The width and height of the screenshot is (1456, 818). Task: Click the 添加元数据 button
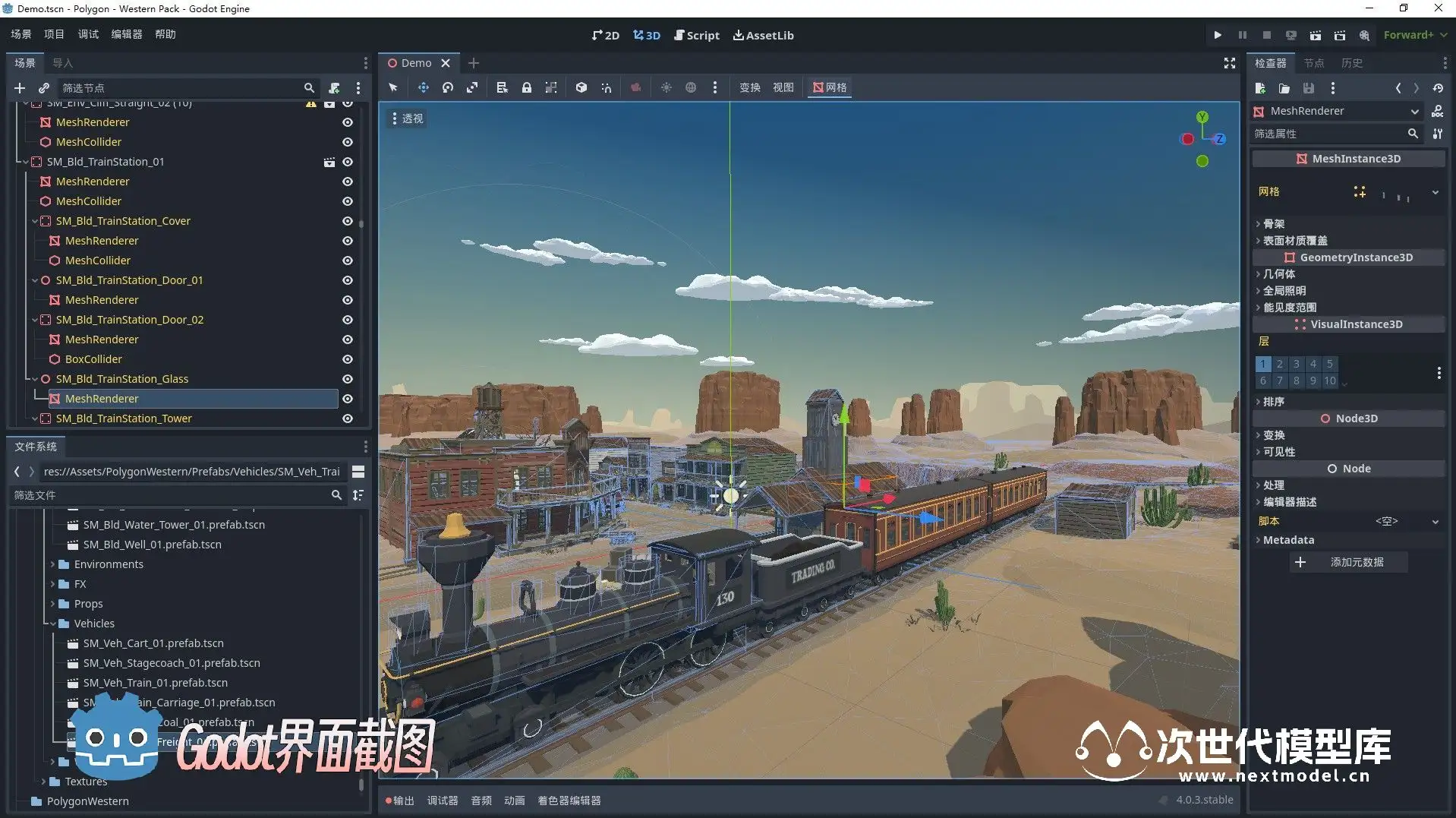point(1347,562)
